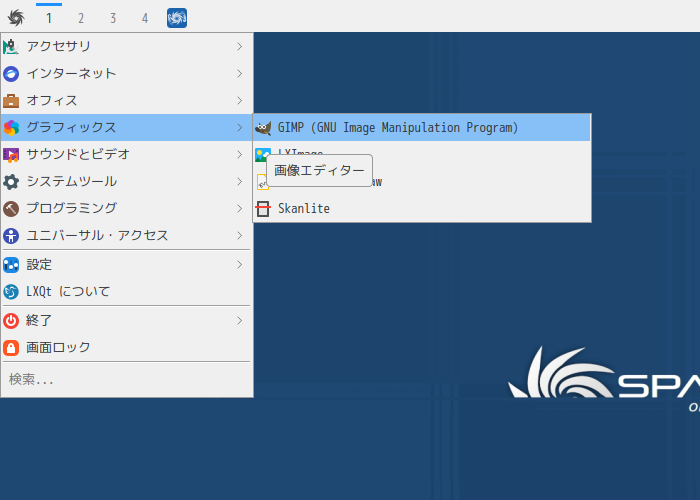This screenshot has height=500, width=700.
Task: Click the red 終了 power icon
Action: point(11,321)
